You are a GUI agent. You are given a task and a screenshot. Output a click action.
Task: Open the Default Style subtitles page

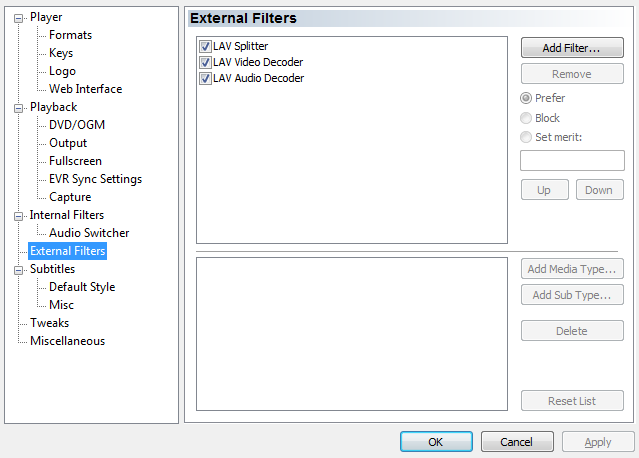82,287
